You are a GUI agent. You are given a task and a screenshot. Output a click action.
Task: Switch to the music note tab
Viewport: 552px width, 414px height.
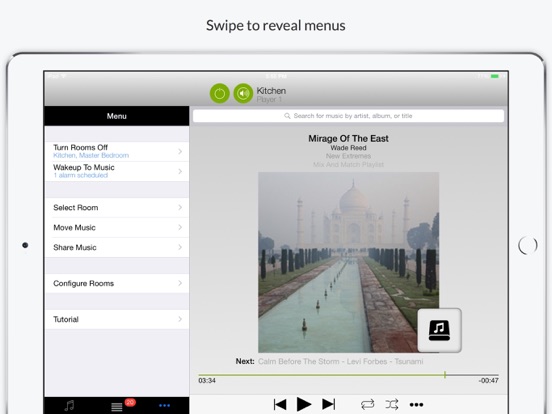[69, 406]
